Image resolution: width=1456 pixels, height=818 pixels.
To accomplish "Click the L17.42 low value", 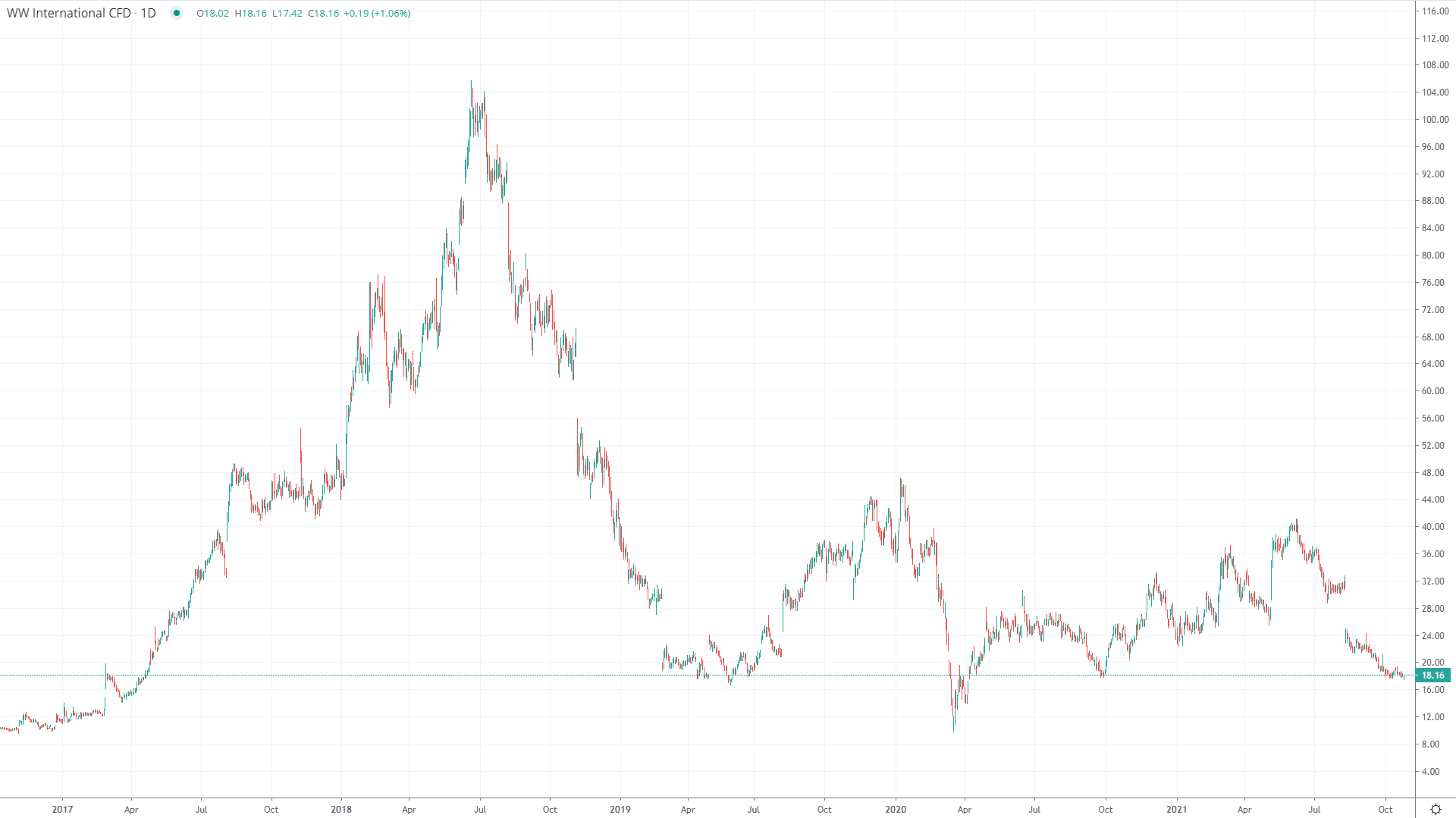I will pos(287,13).
